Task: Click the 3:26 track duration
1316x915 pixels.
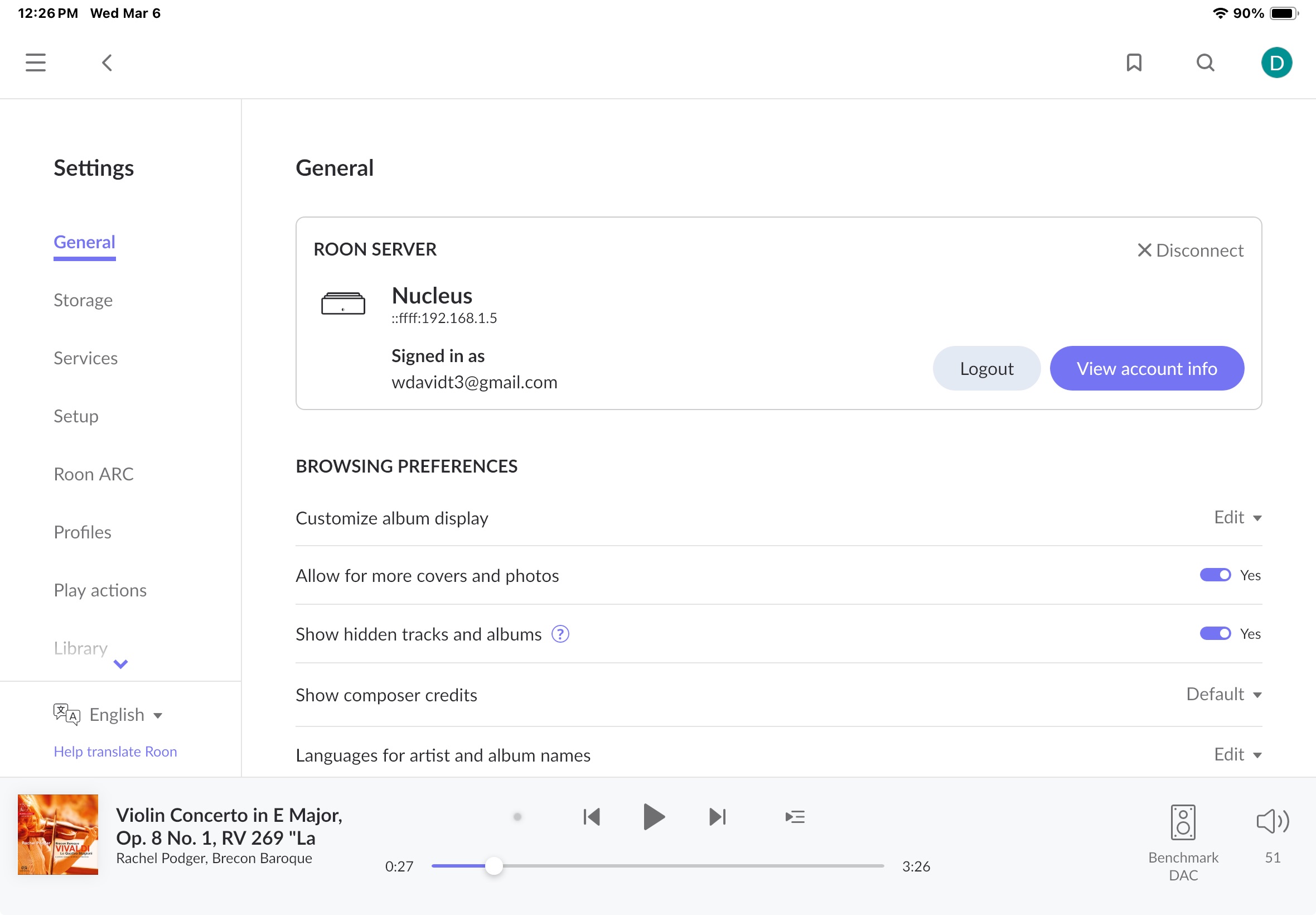Action: 916,866
